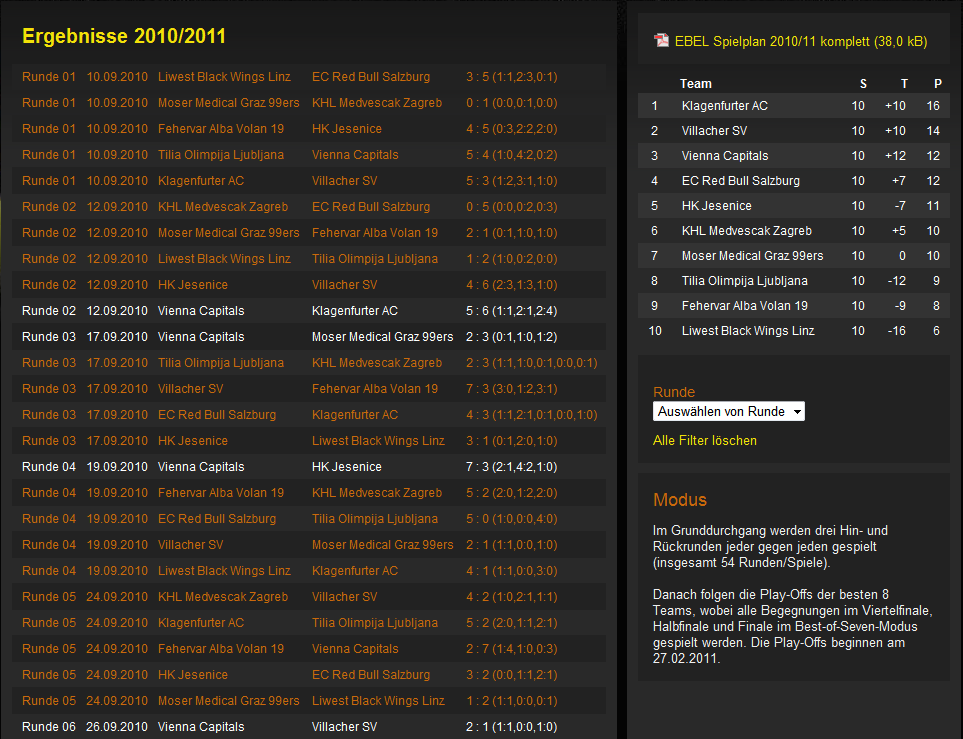The width and height of the screenshot is (963, 739).
Task: Click Runde 03 label in Villacher SV vs Fehervar row
Action: 49,389
